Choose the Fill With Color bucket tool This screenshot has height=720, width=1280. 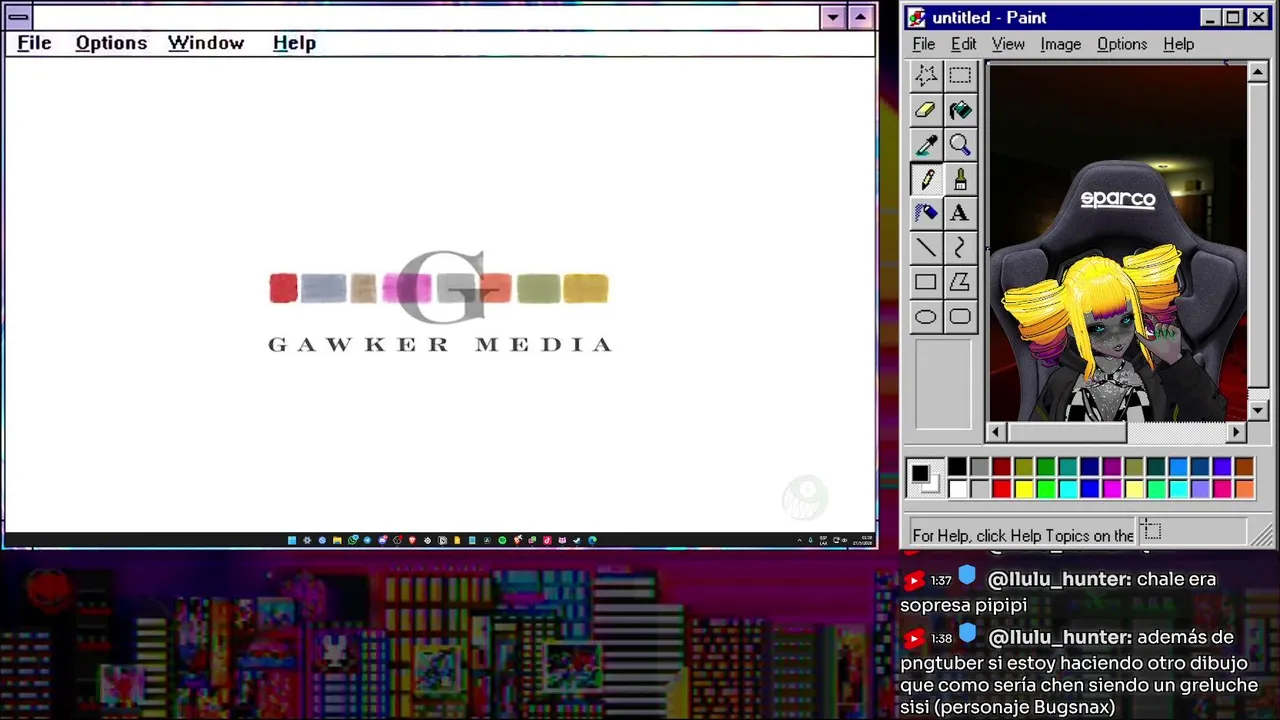pyautogui.click(x=960, y=110)
